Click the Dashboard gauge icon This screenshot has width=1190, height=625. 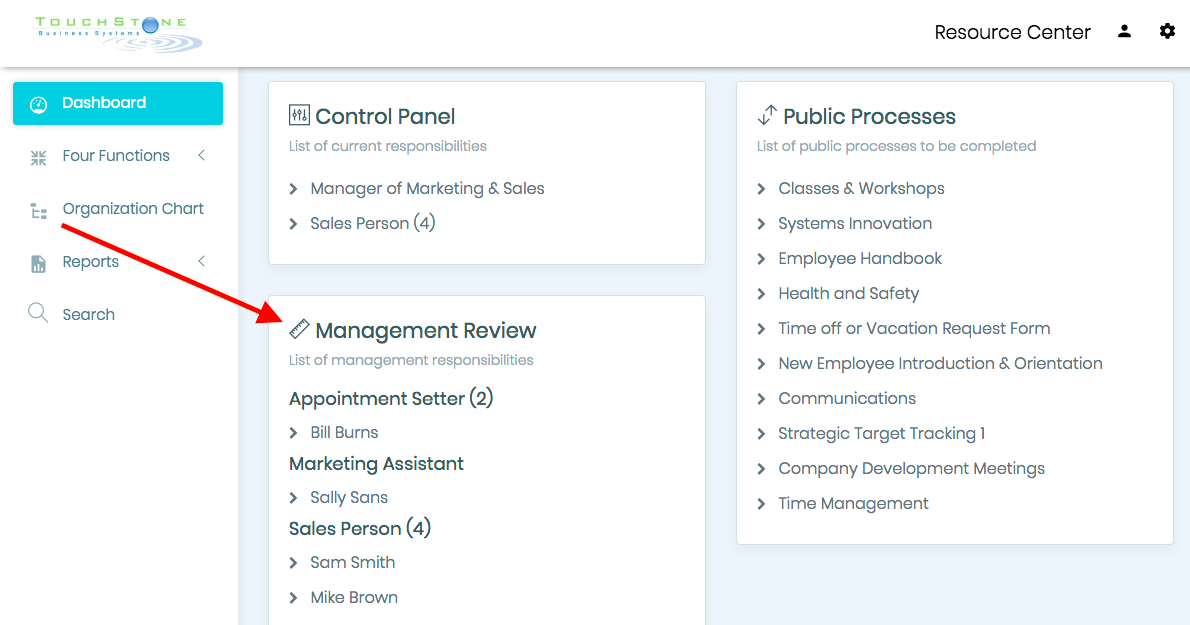click(38, 104)
